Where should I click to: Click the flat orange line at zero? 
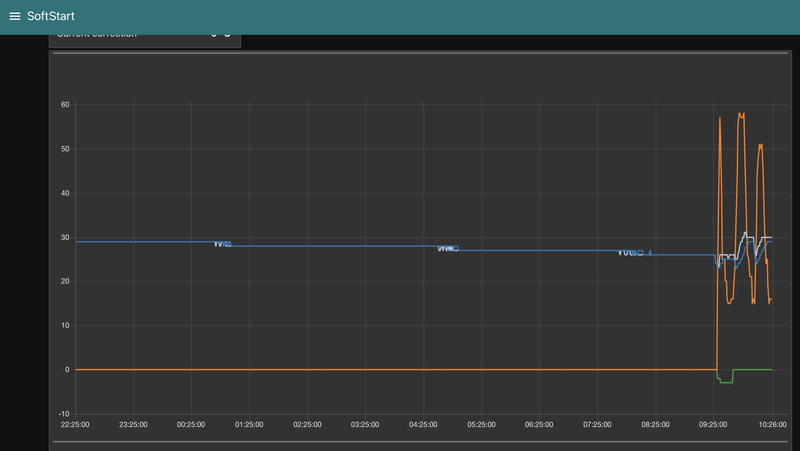pyautogui.click(x=396, y=369)
